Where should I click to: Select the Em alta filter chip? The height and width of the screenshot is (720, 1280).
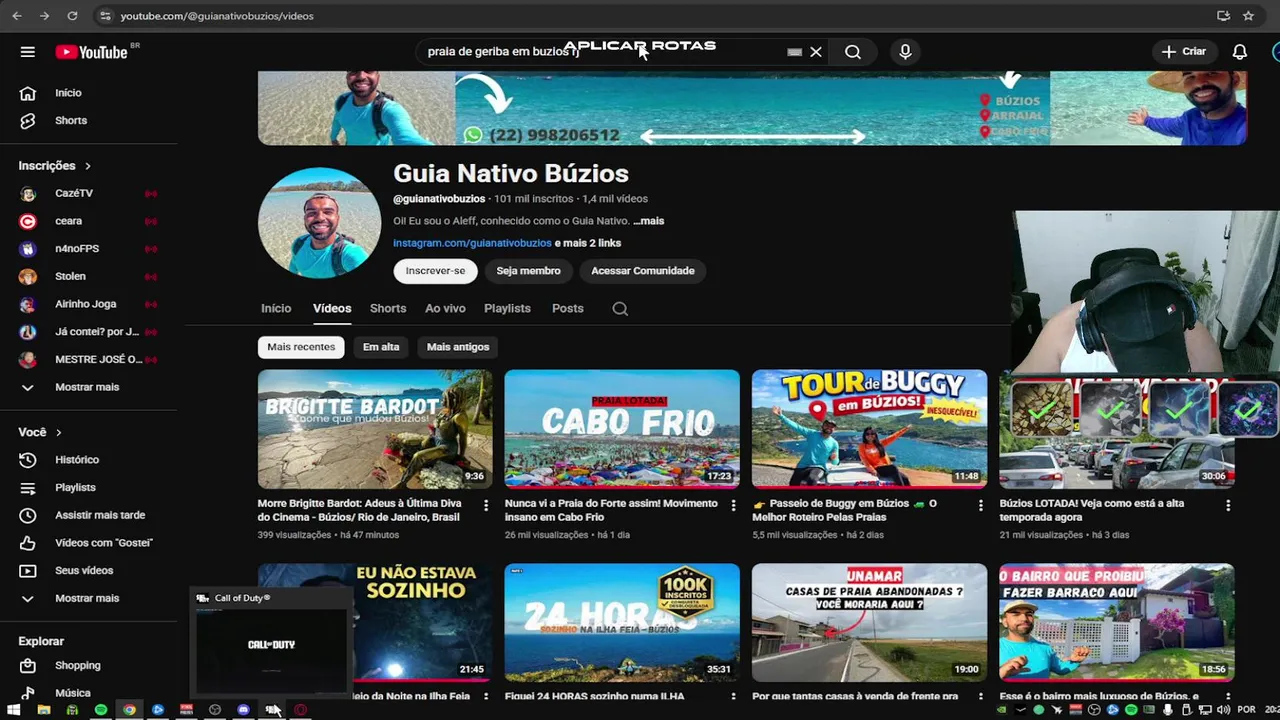click(x=381, y=347)
